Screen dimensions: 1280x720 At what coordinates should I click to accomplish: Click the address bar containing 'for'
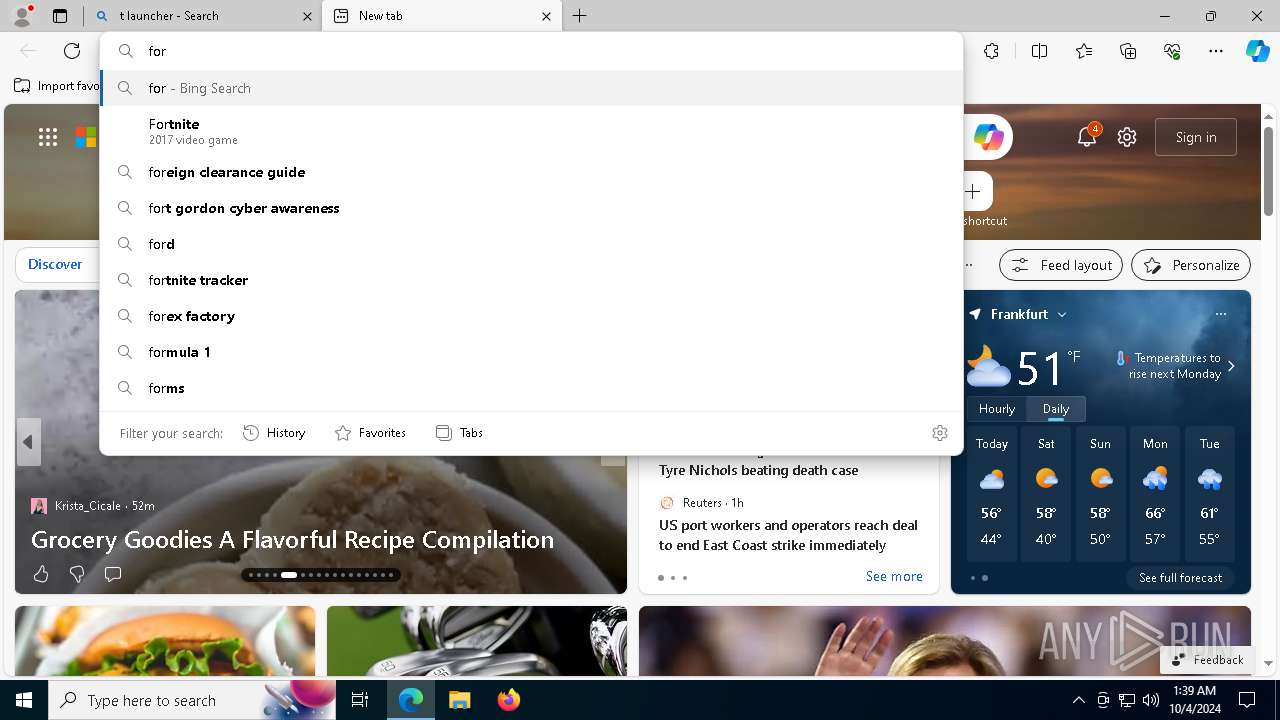(x=531, y=51)
